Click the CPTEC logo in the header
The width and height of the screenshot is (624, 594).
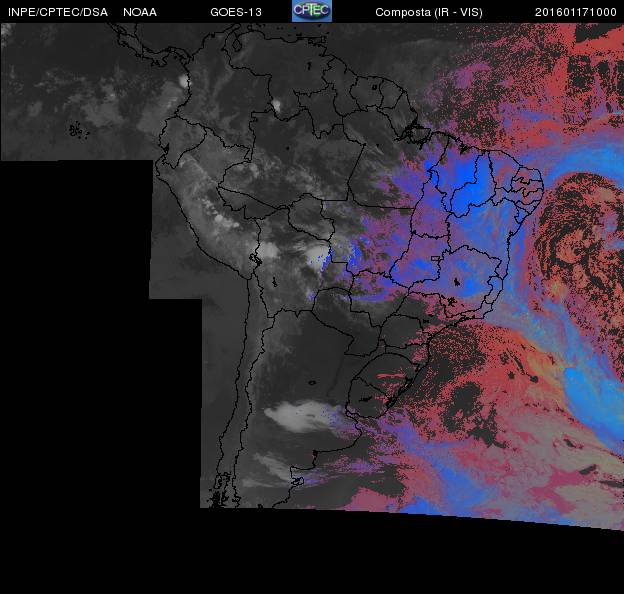coord(312,11)
